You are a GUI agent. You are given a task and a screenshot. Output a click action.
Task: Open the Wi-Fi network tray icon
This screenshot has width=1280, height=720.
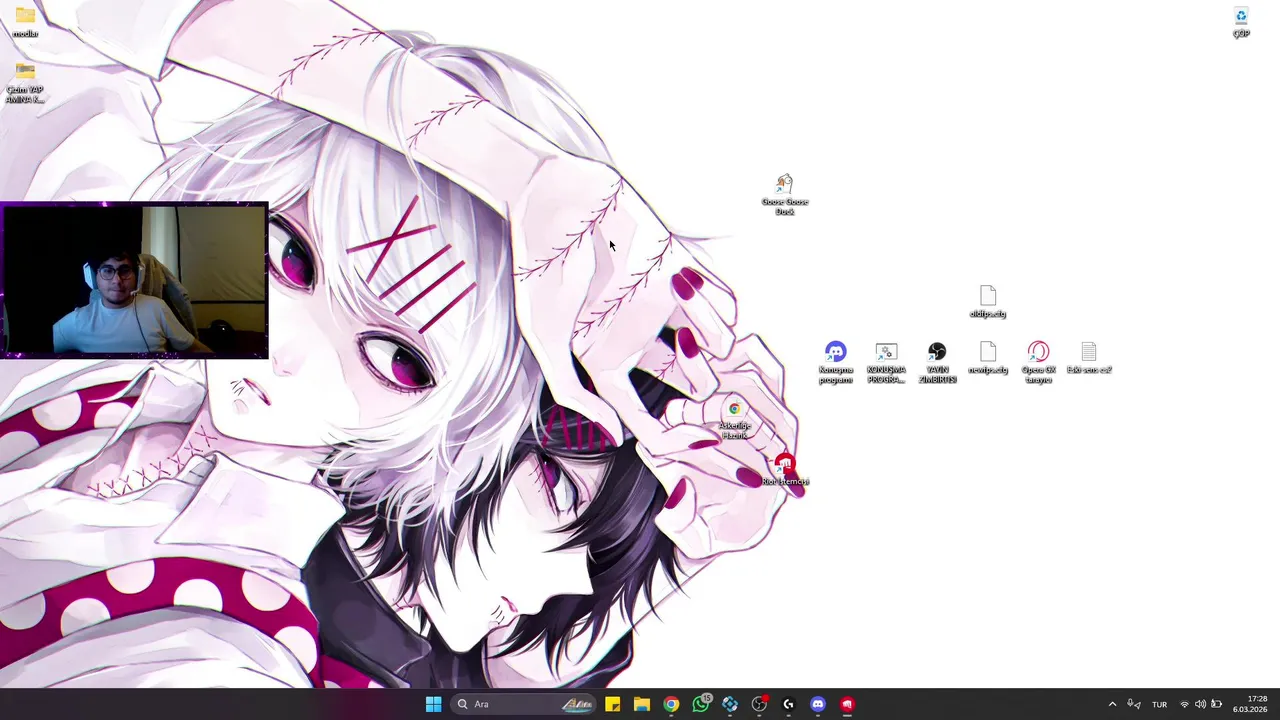click(x=1184, y=704)
